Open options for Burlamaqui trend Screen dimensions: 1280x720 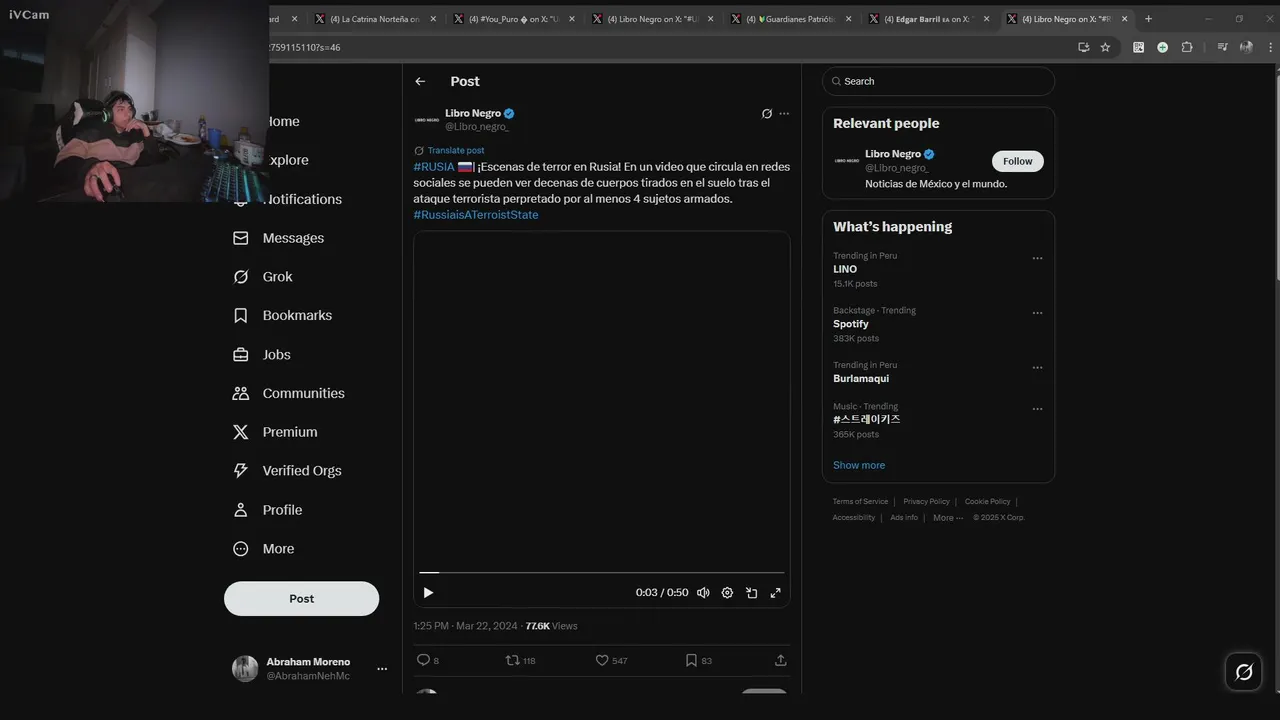[1037, 368]
